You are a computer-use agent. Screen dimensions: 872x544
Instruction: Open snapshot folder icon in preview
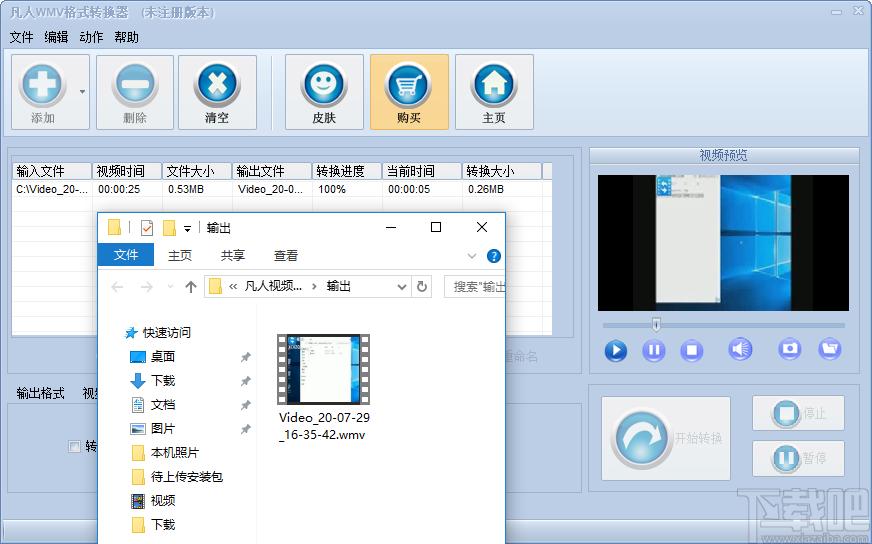830,349
